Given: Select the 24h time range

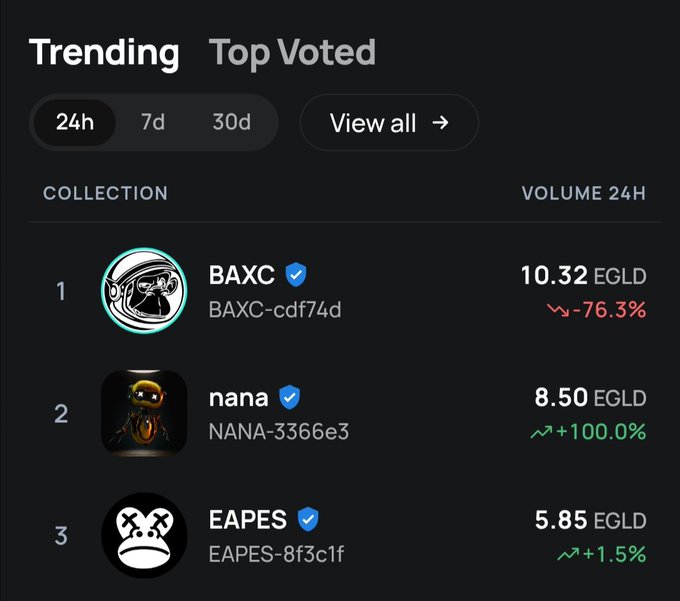Looking at the screenshot, I should (x=75, y=122).
